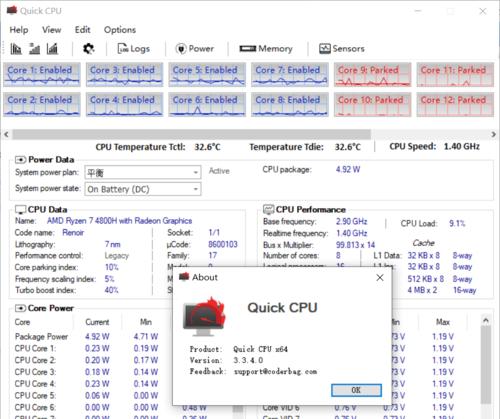The width and height of the screenshot is (500, 419).
Task: Open the Logs toolbar button
Action: point(133,49)
